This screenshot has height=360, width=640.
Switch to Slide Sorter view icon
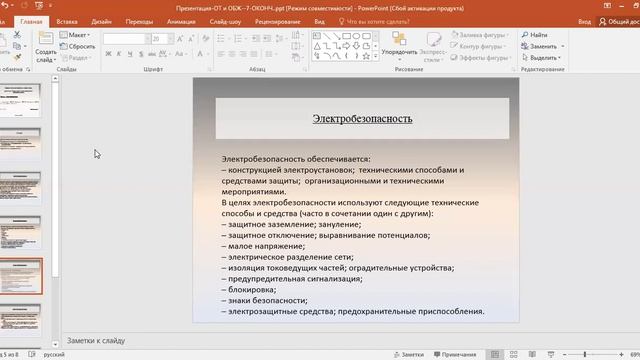tap(513, 354)
